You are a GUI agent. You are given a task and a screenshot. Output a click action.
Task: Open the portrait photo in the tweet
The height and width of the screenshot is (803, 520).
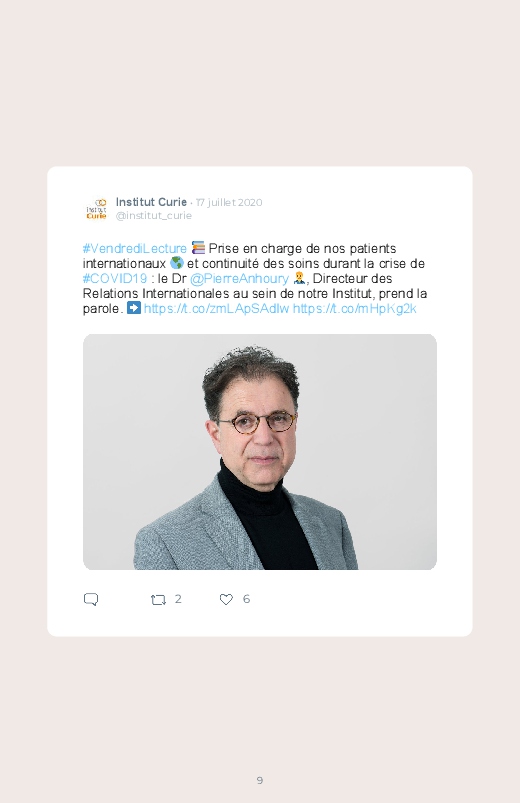tap(260, 452)
